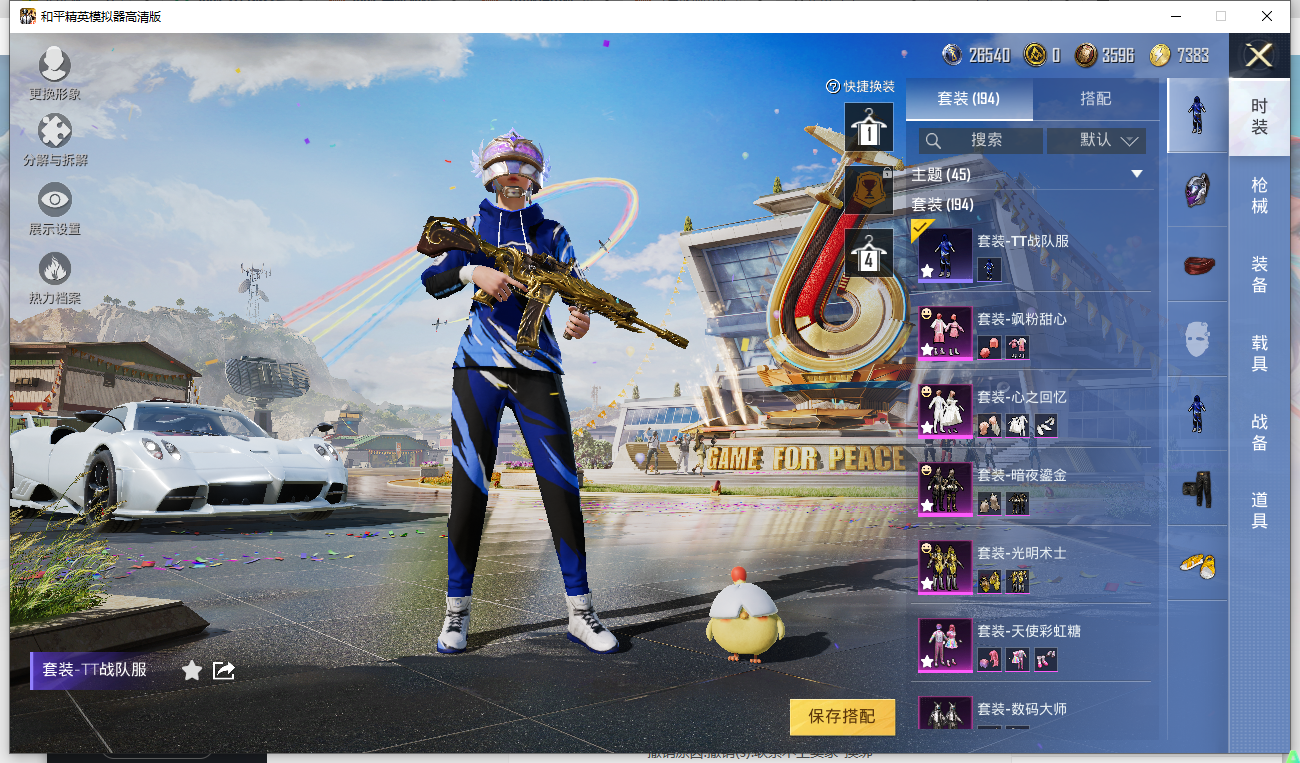The width and height of the screenshot is (1300, 763).
Task: Switch to the 道具 side tab
Action: coord(1259,511)
